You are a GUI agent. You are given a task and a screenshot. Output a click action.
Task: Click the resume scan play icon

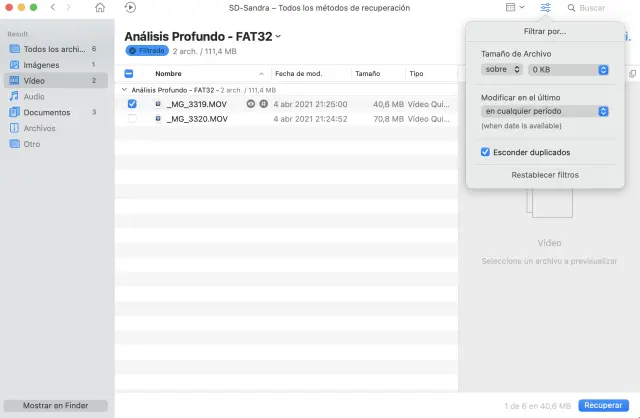tap(131, 8)
